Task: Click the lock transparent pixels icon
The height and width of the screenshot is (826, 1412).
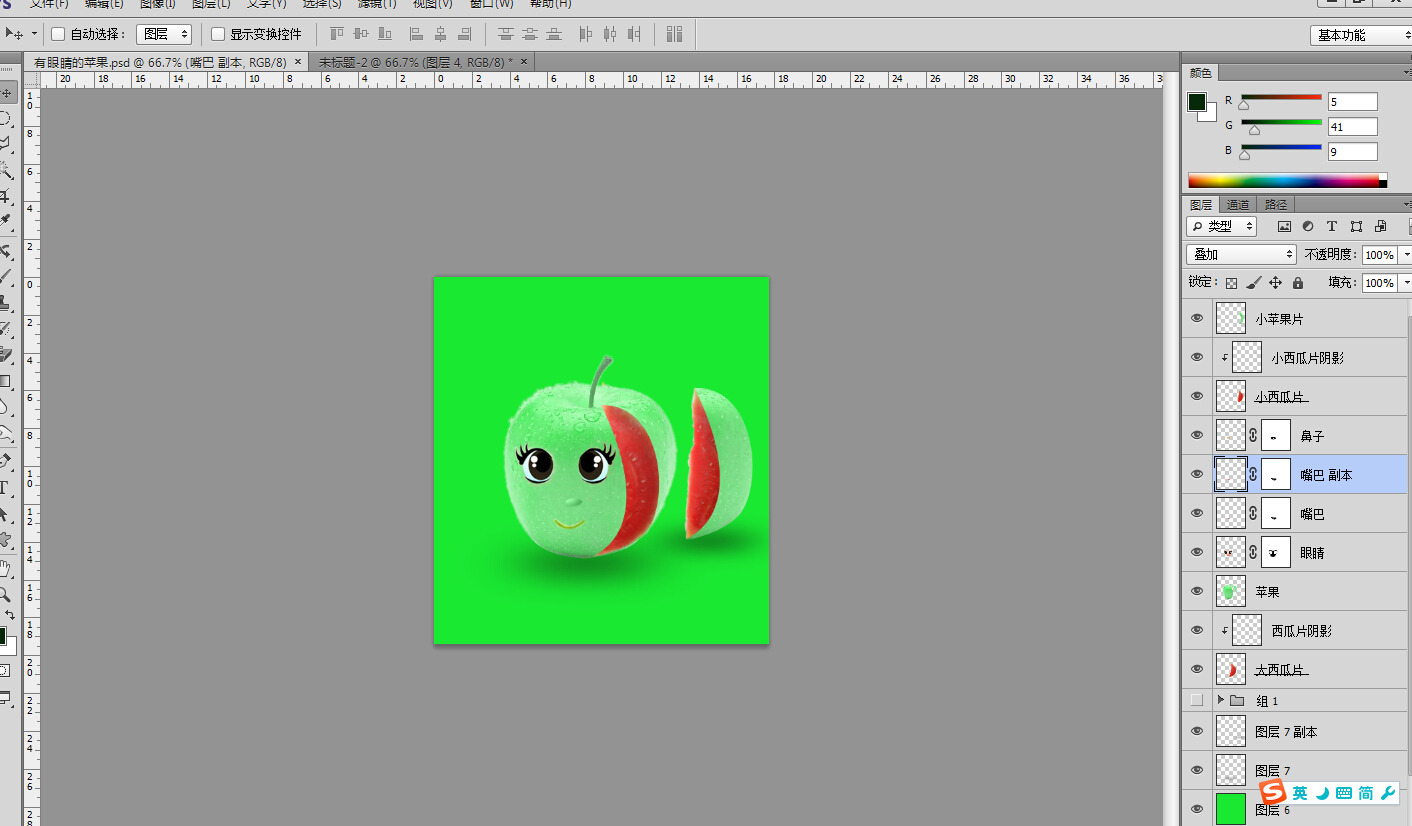Action: 1231,283
